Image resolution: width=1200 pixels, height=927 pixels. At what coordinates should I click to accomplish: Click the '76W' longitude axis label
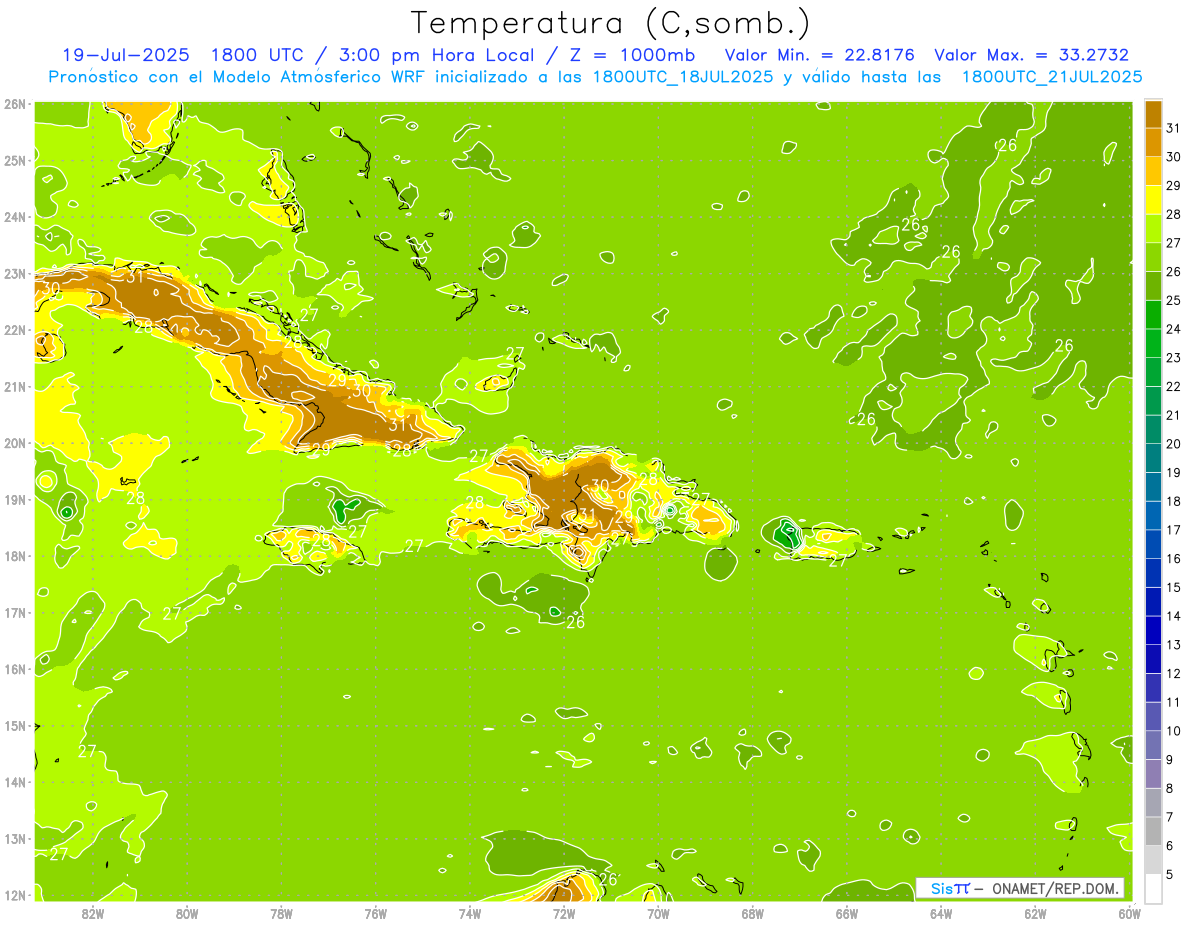375,913
